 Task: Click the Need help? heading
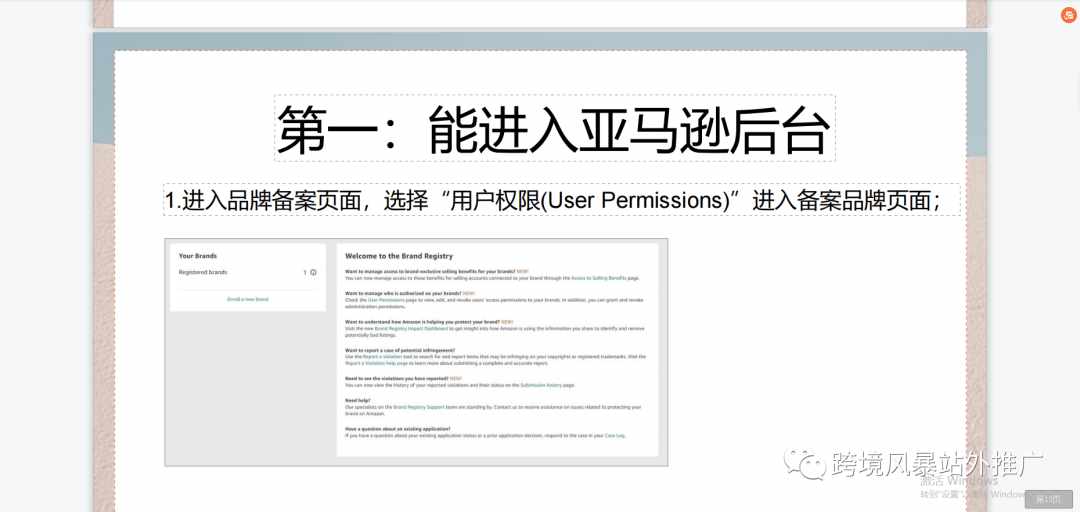357,400
